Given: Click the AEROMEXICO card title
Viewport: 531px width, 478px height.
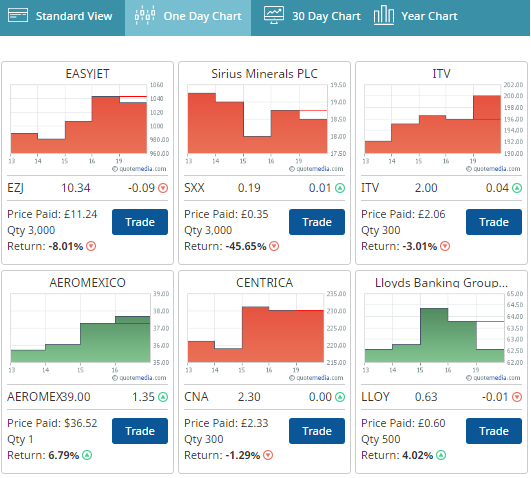Looking at the screenshot, I should pos(87,283).
